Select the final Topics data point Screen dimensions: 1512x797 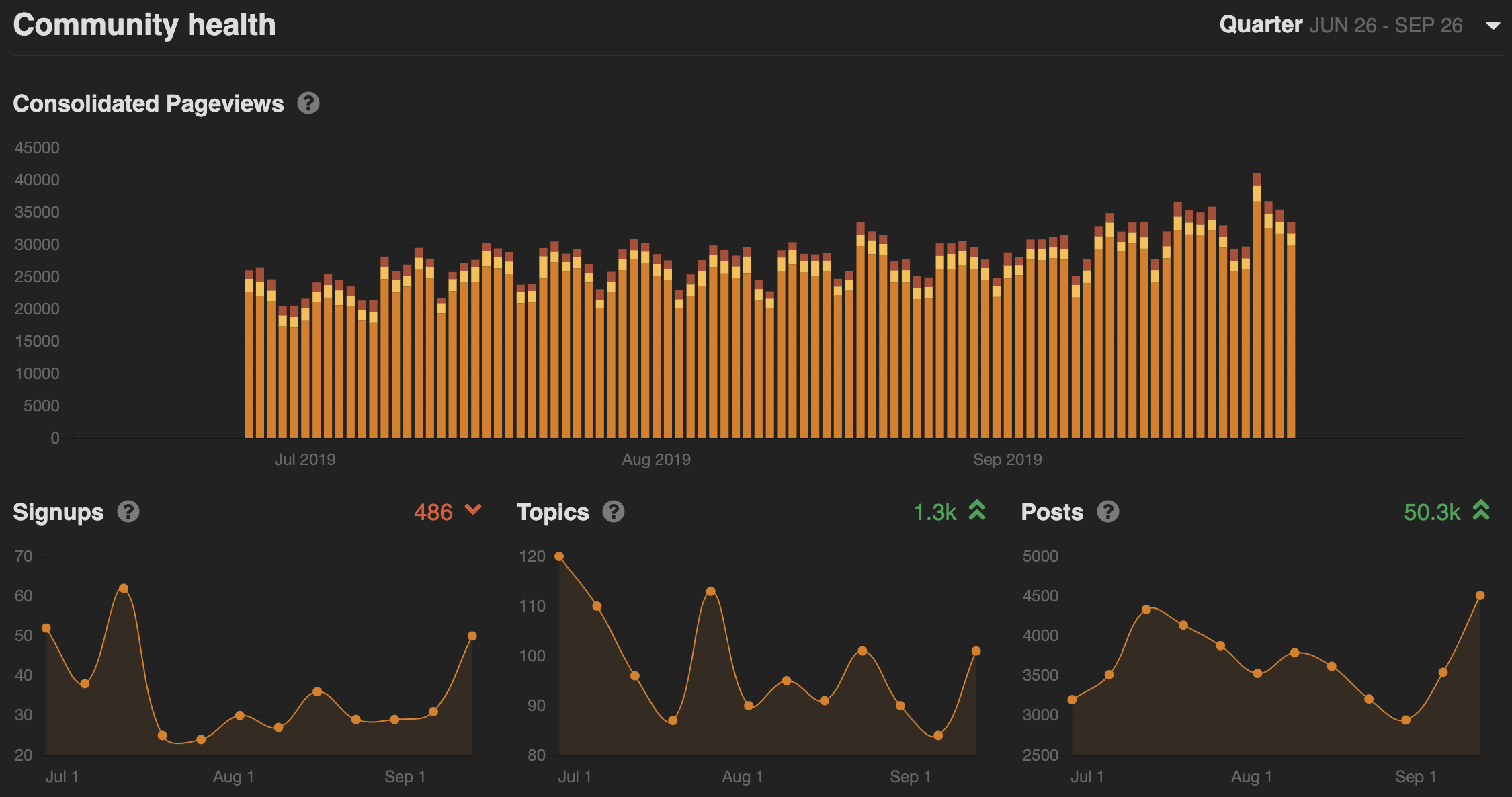click(976, 651)
